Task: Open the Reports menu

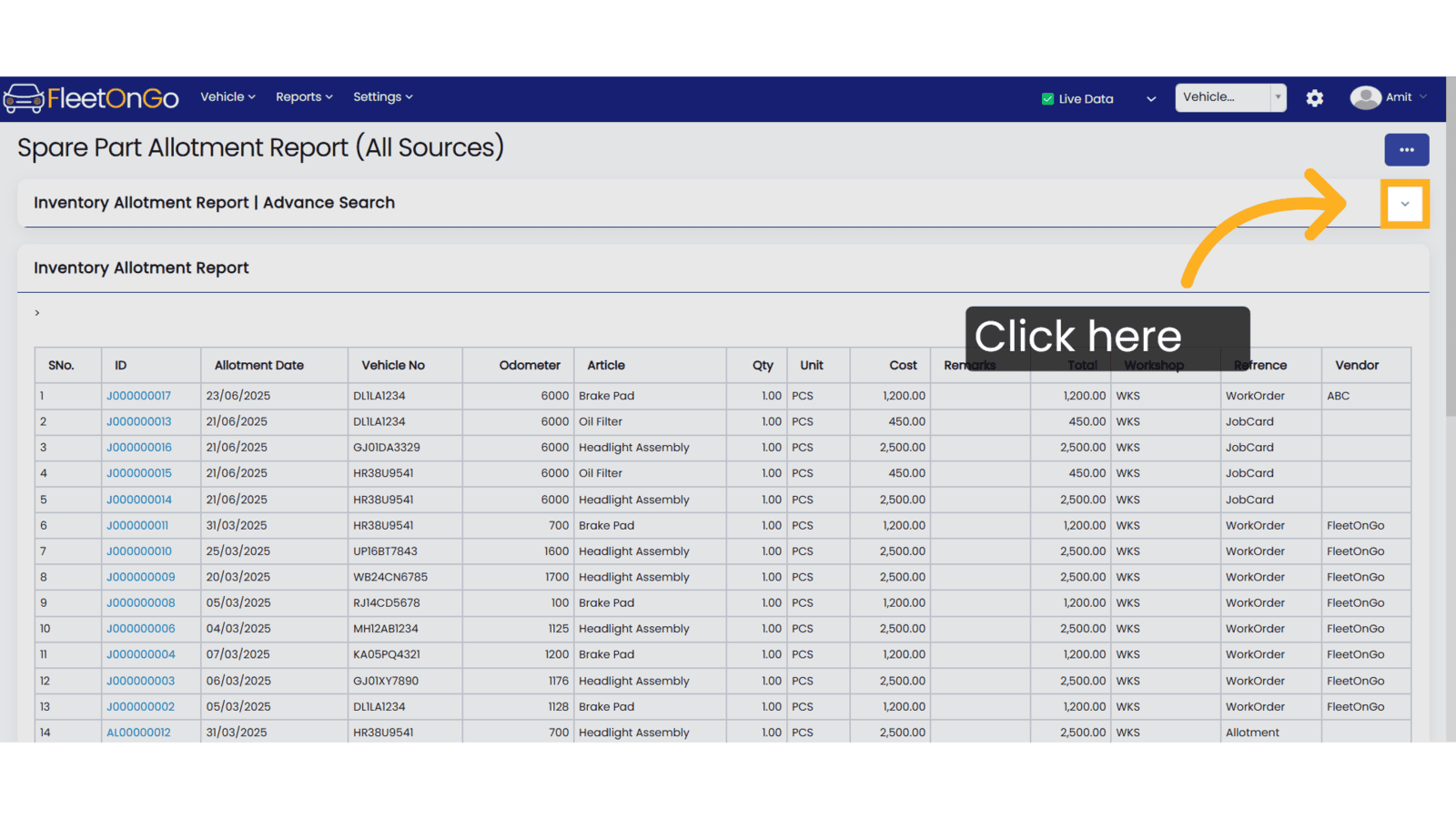Action: point(304,96)
